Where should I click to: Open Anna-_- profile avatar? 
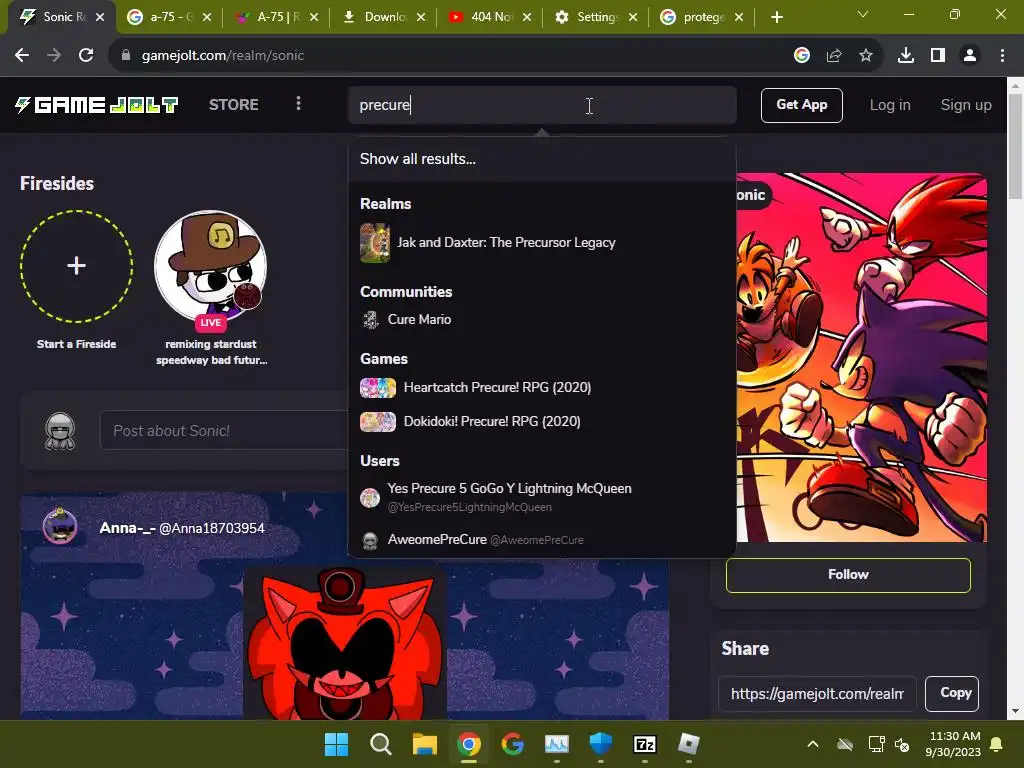click(x=60, y=526)
